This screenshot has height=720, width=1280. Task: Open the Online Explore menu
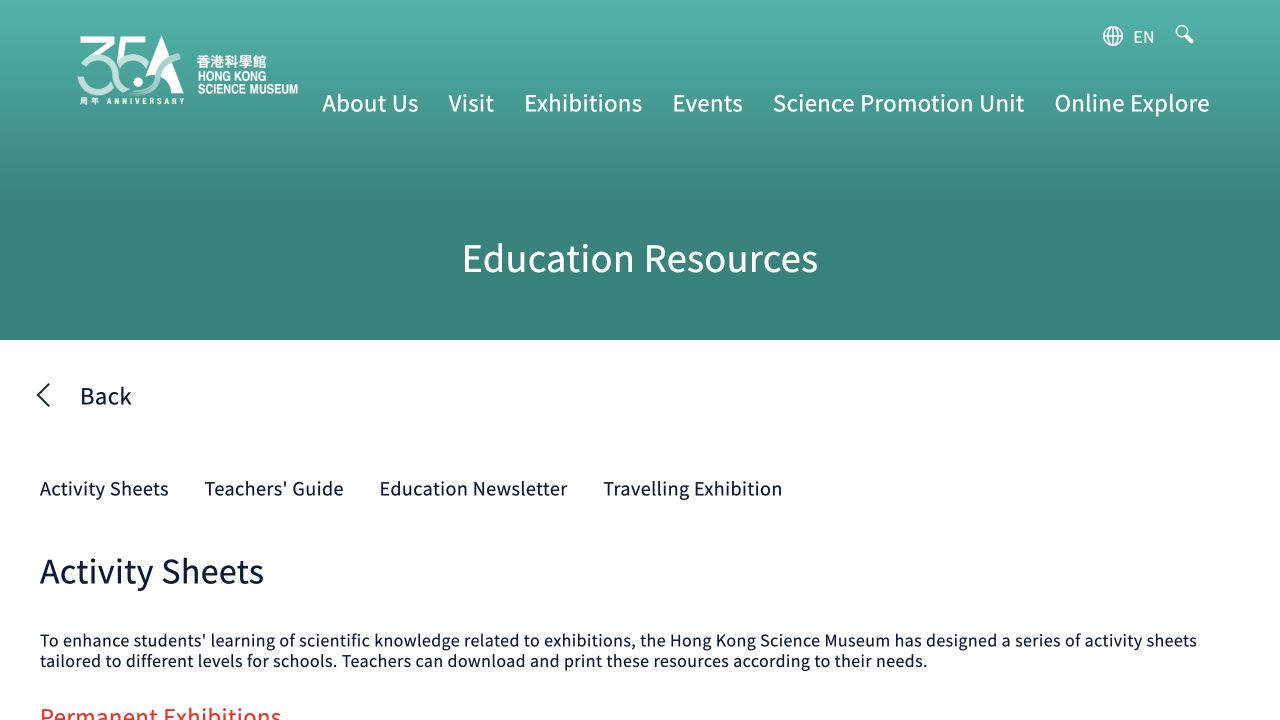coord(1132,103)
